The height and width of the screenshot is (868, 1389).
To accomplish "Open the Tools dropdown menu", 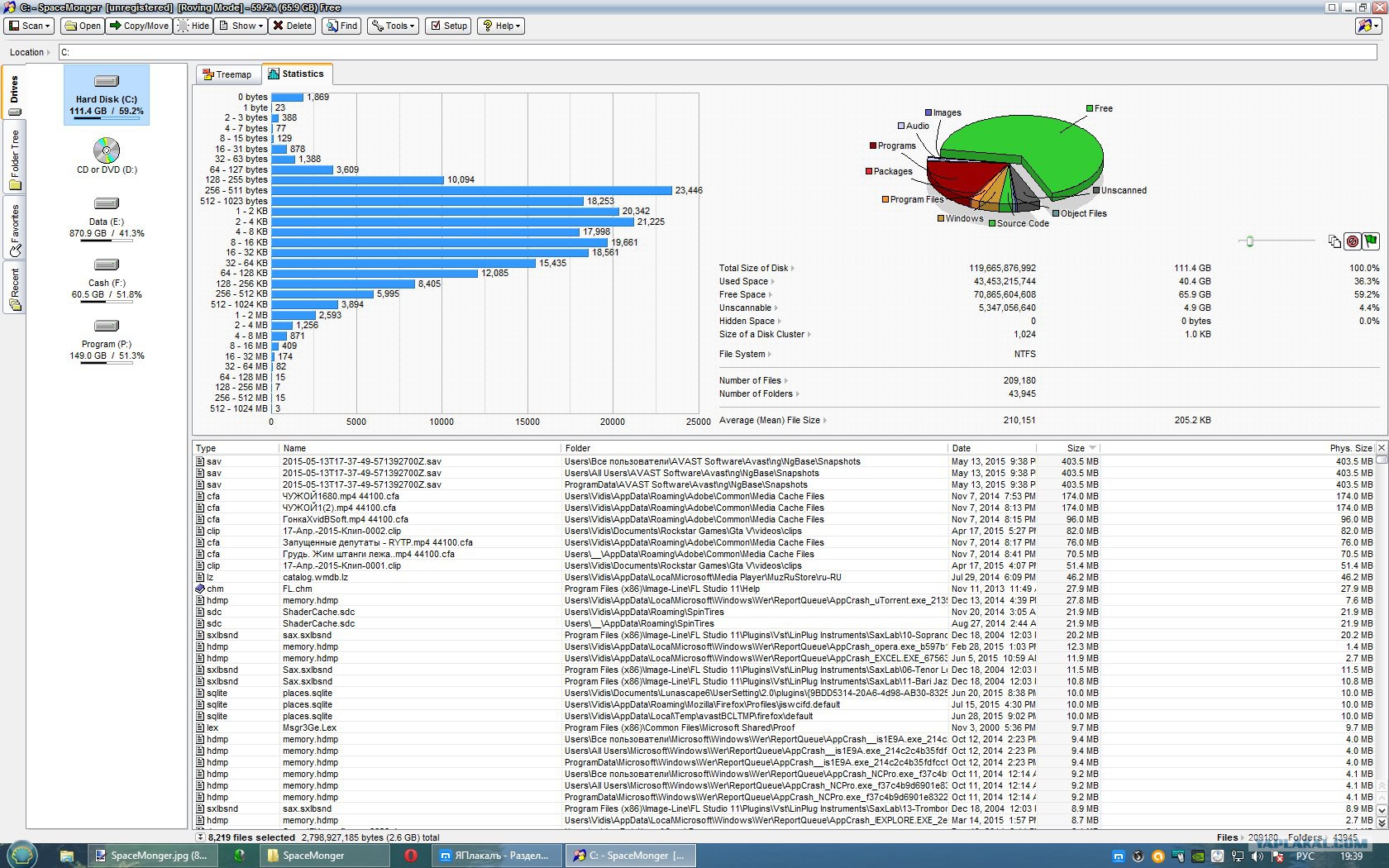I will [x=393, y=26].
